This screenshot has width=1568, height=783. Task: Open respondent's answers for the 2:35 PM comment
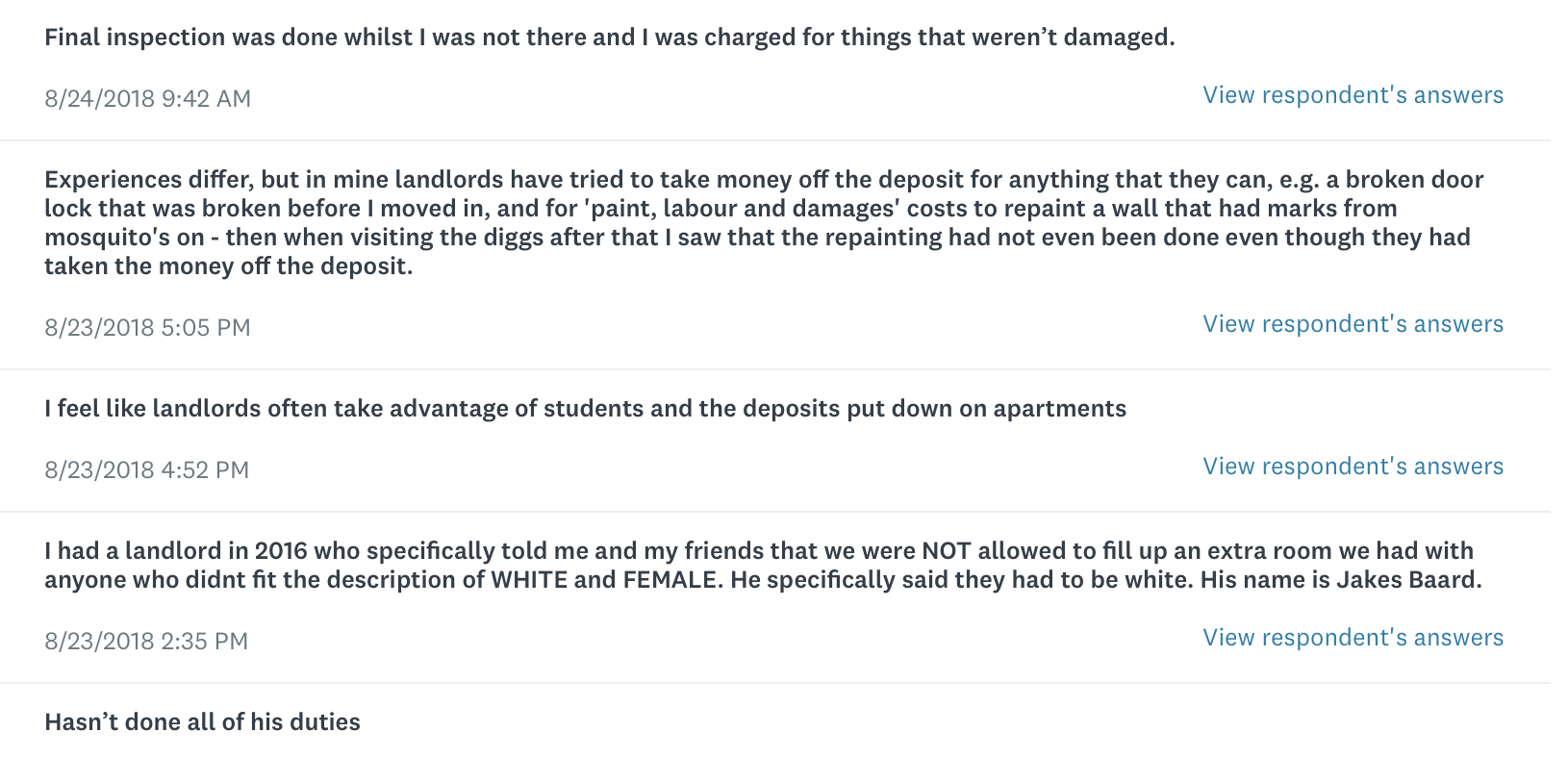(x=1353, y=638)
